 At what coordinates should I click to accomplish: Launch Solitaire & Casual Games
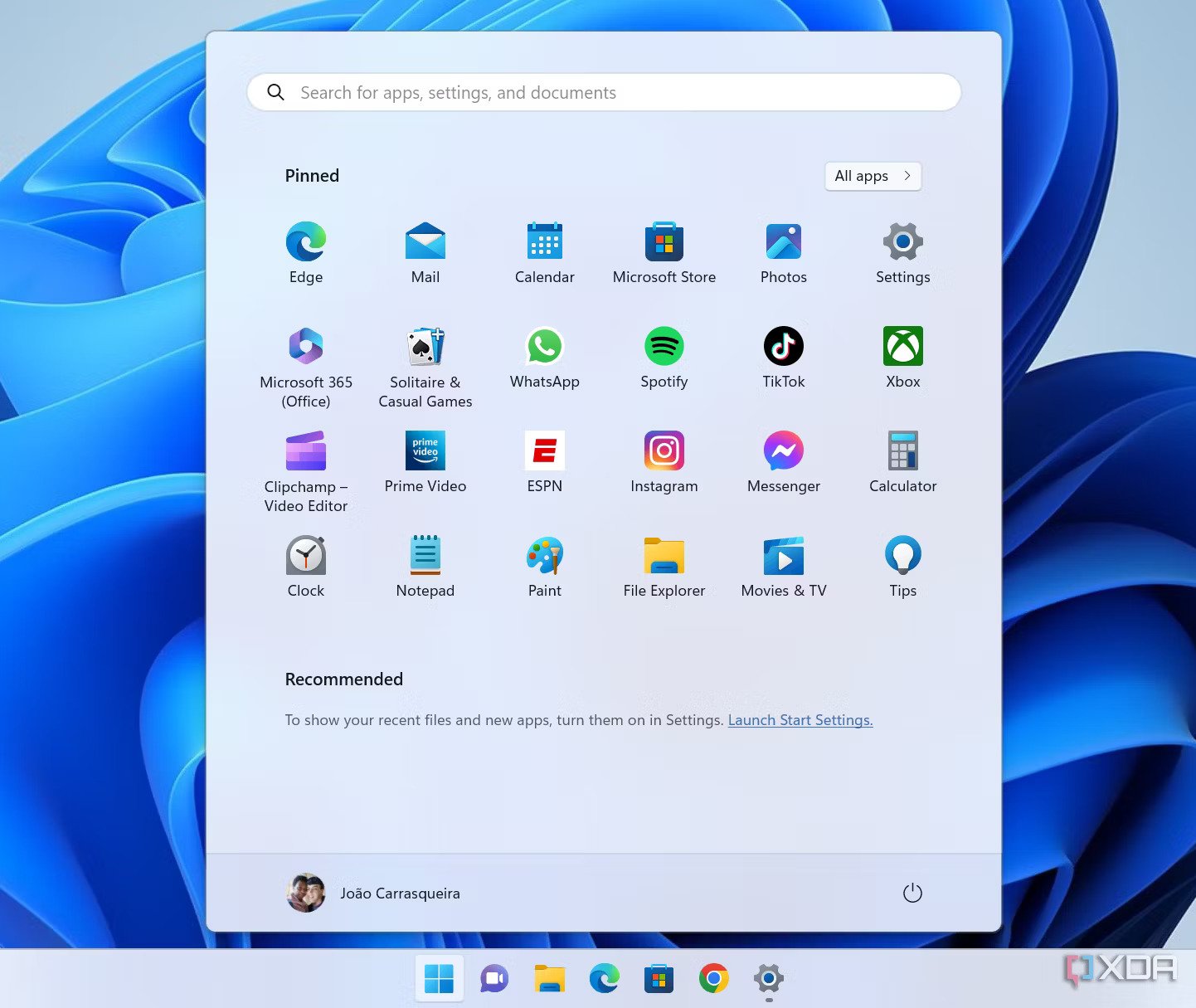click(x=425, y=367)
